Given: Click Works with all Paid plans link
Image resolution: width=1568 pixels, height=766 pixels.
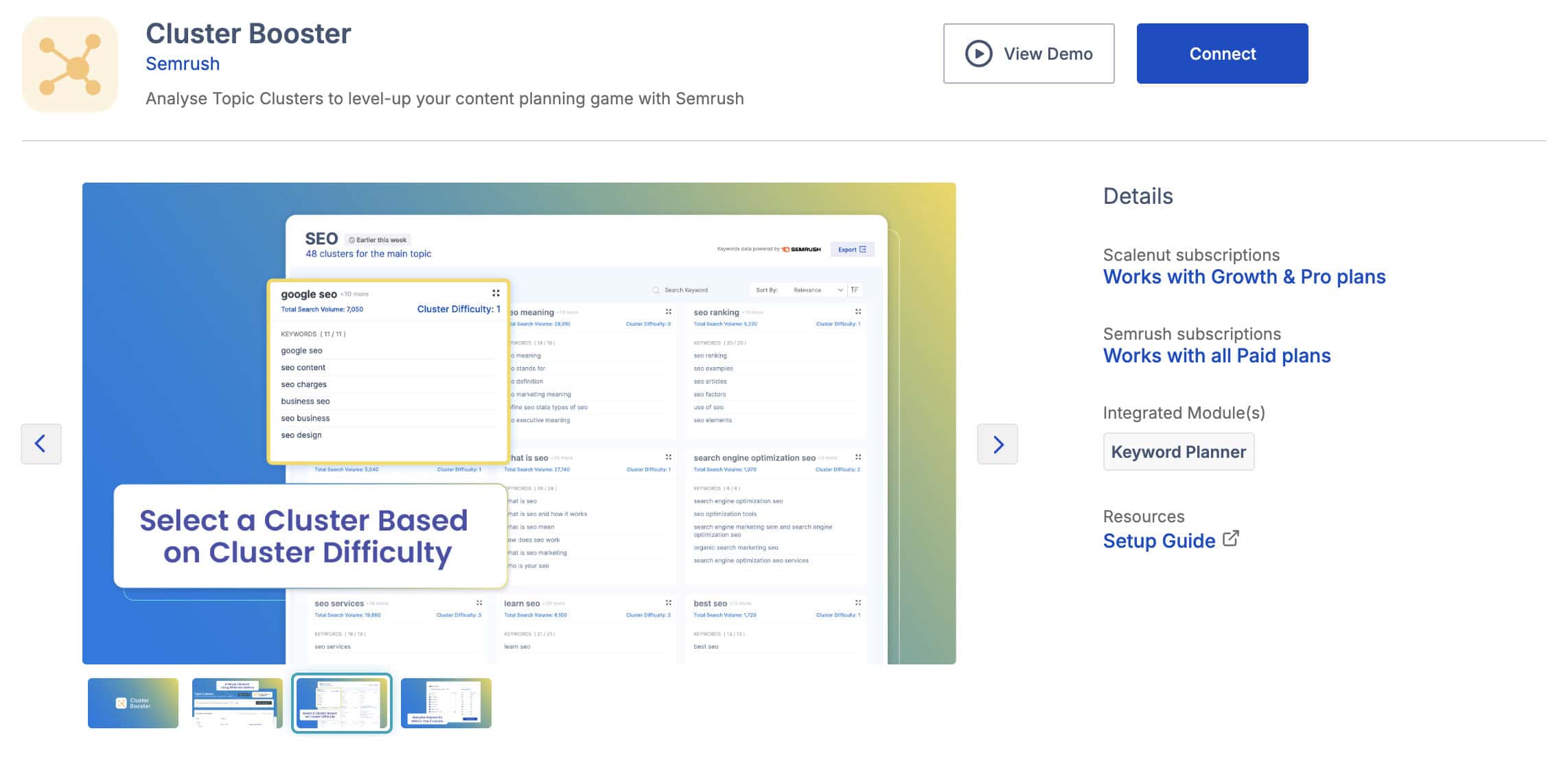Looking at the screenshot, I should tap(1217, 356).
